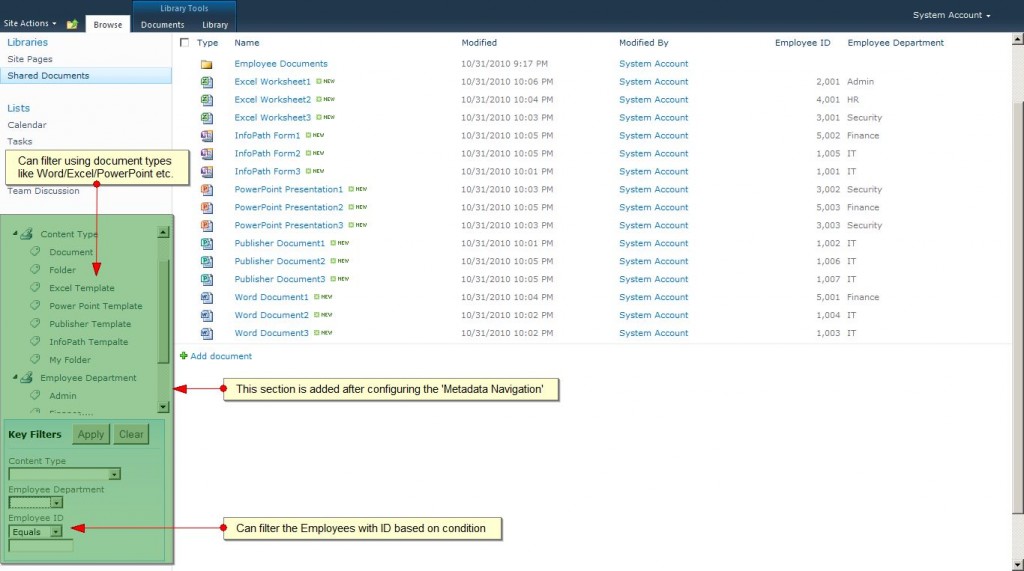
Task: Open the Employee Department key filter dropdown
Action: 57,502
